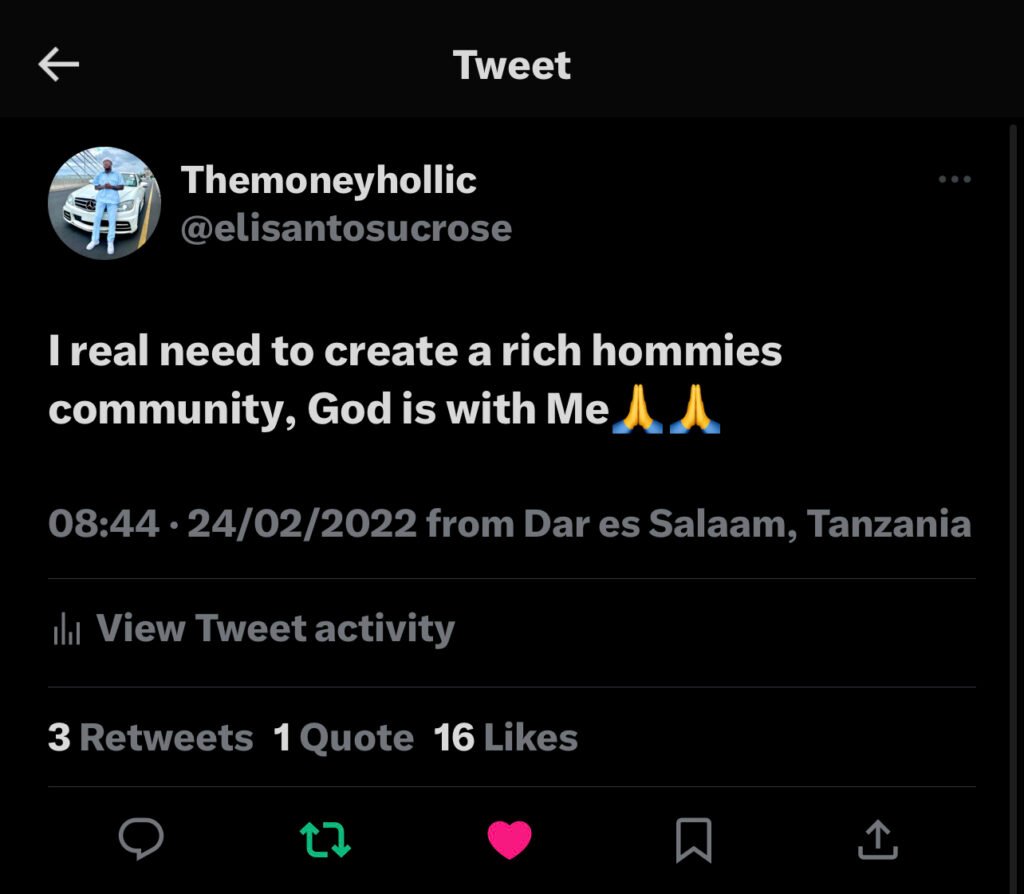
Task: Open View Tweet activity
Action: point(275,629)
